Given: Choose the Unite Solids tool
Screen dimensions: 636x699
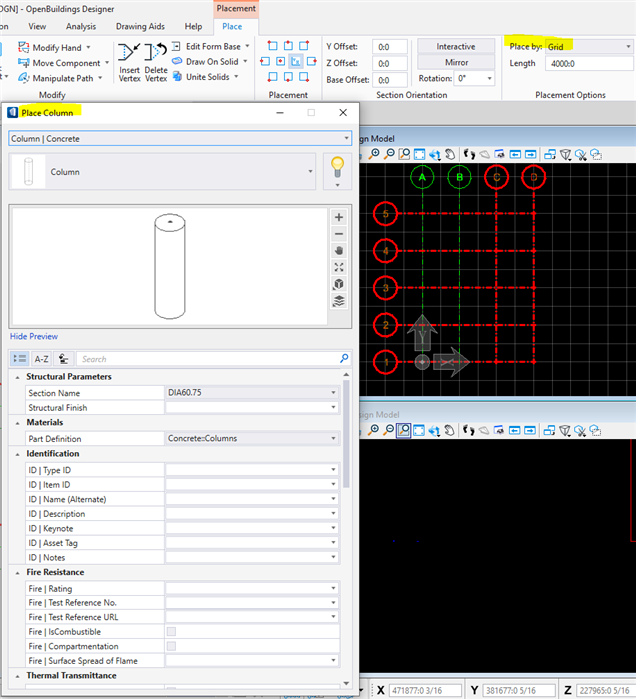Looking at the screenshot, I should tap(205, 77).
